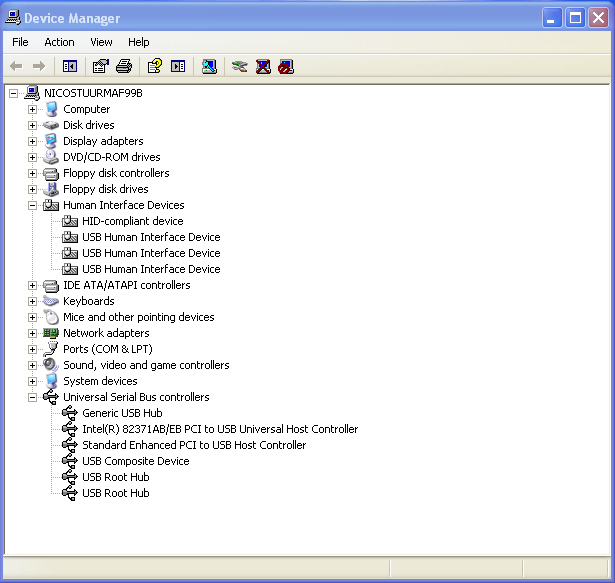The height and width of the screenshot is (583, 615).
Task: Click the Back arrow toolbar button
Action: pos(16,66)
